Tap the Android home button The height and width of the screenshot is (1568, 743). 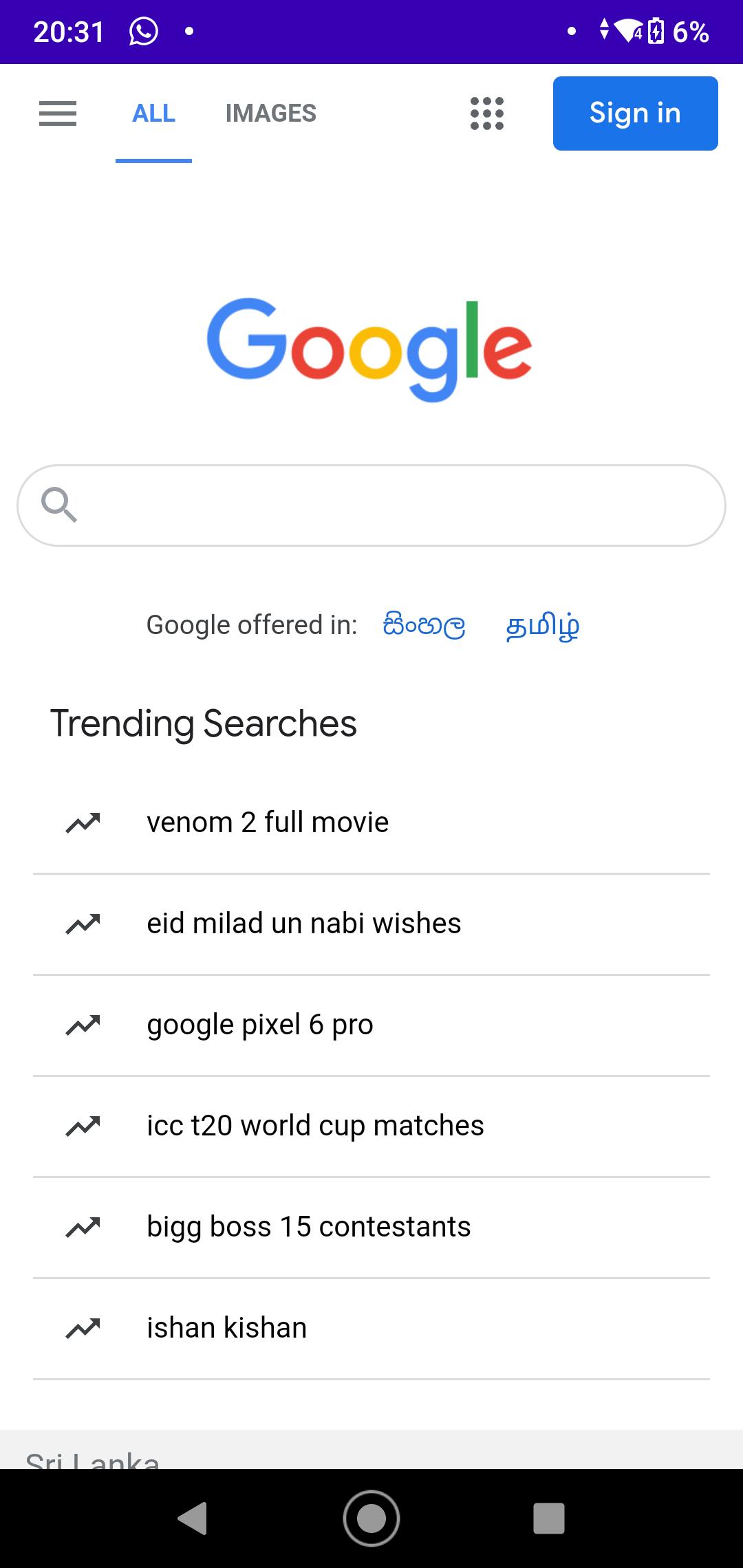(x=371, y=1518)
